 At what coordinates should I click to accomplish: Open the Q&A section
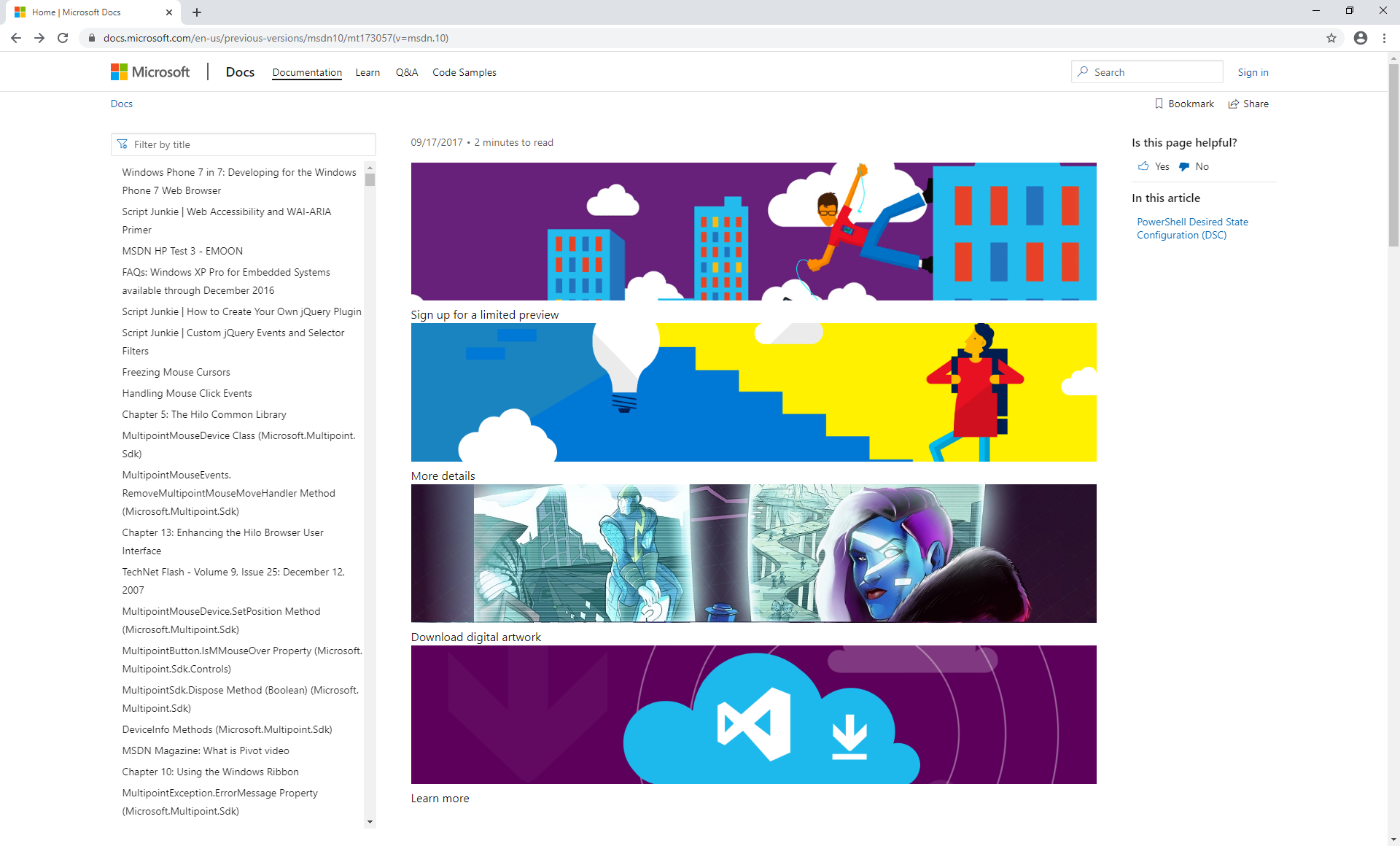pyautogui.click(x=406, y=71)
